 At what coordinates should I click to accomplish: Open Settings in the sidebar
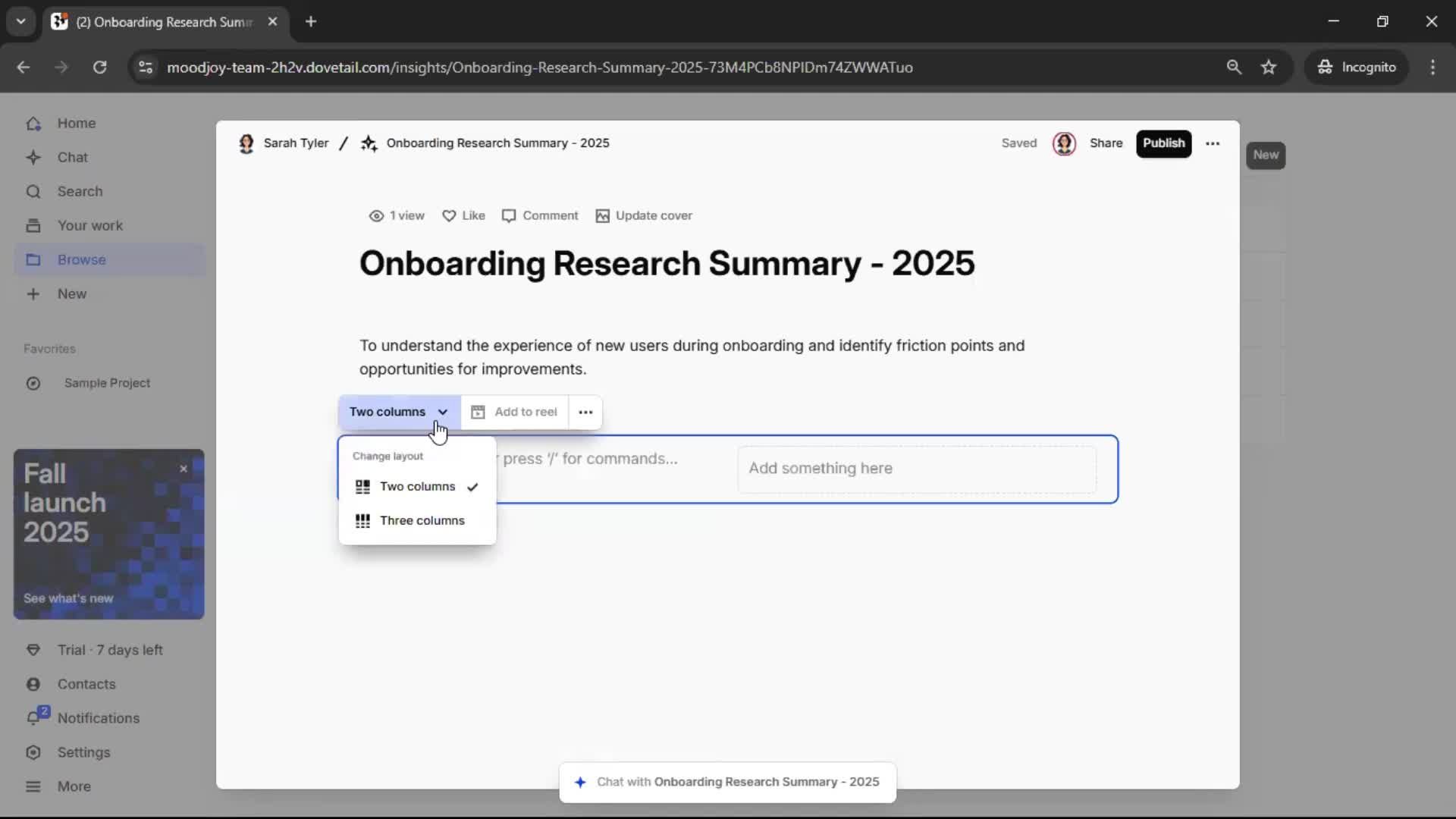click(x=83, y=752)
